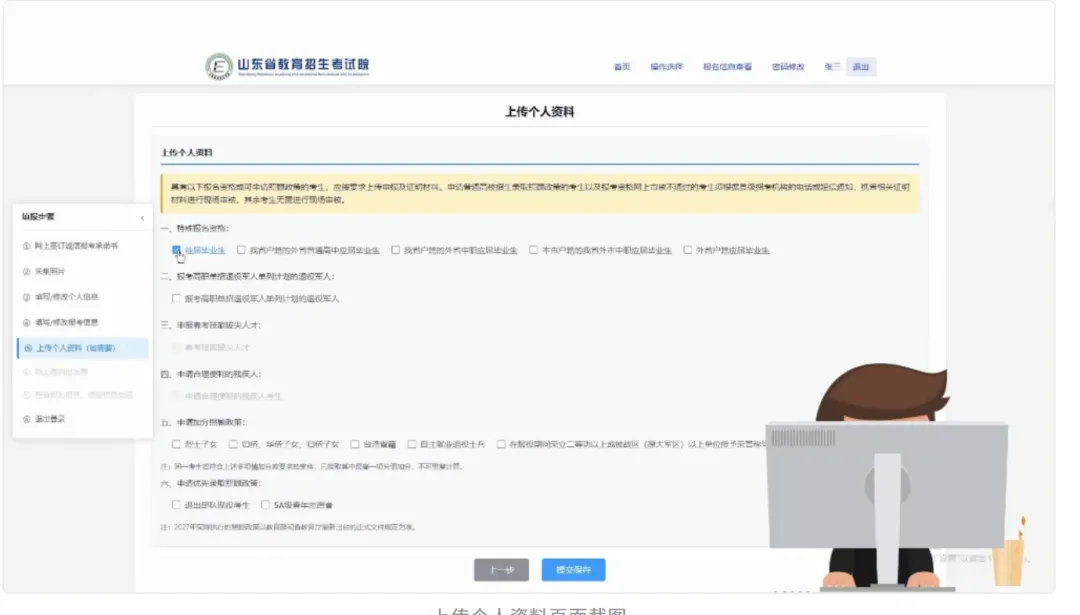Check 本市户籍的我省外市中职应届毕业生
The image size is (1080, 615).
[x=533, y=250]
